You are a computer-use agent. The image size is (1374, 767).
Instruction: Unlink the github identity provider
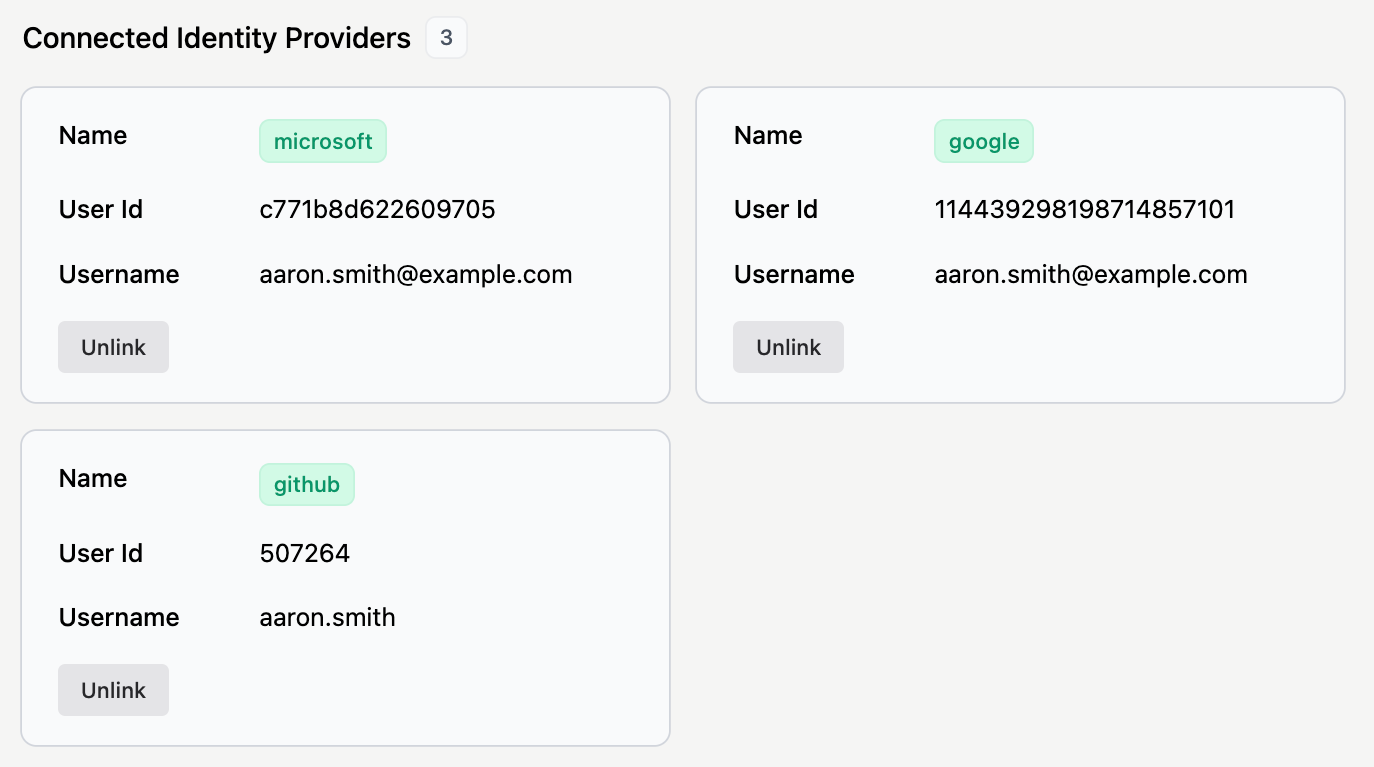[x=113, y=689]
